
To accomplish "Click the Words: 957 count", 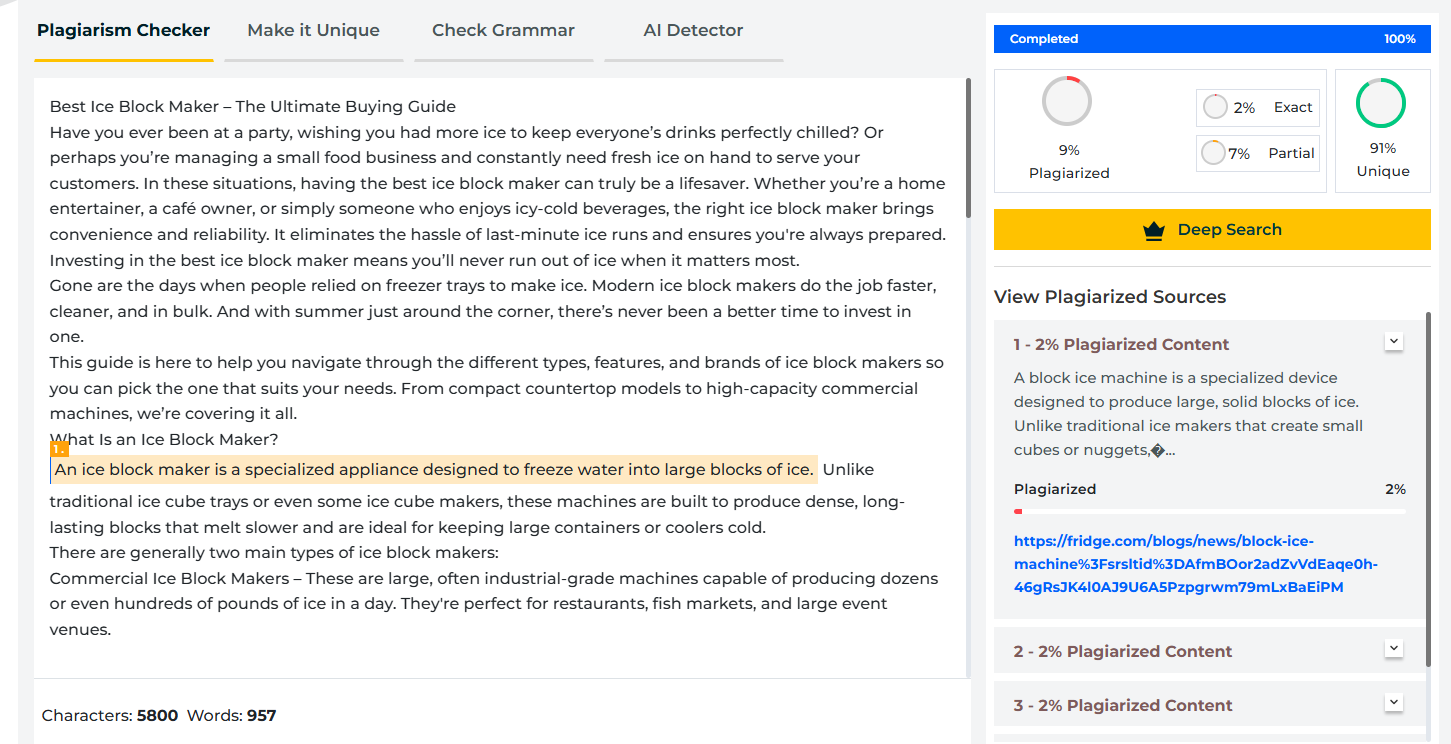I will (232, 716).
